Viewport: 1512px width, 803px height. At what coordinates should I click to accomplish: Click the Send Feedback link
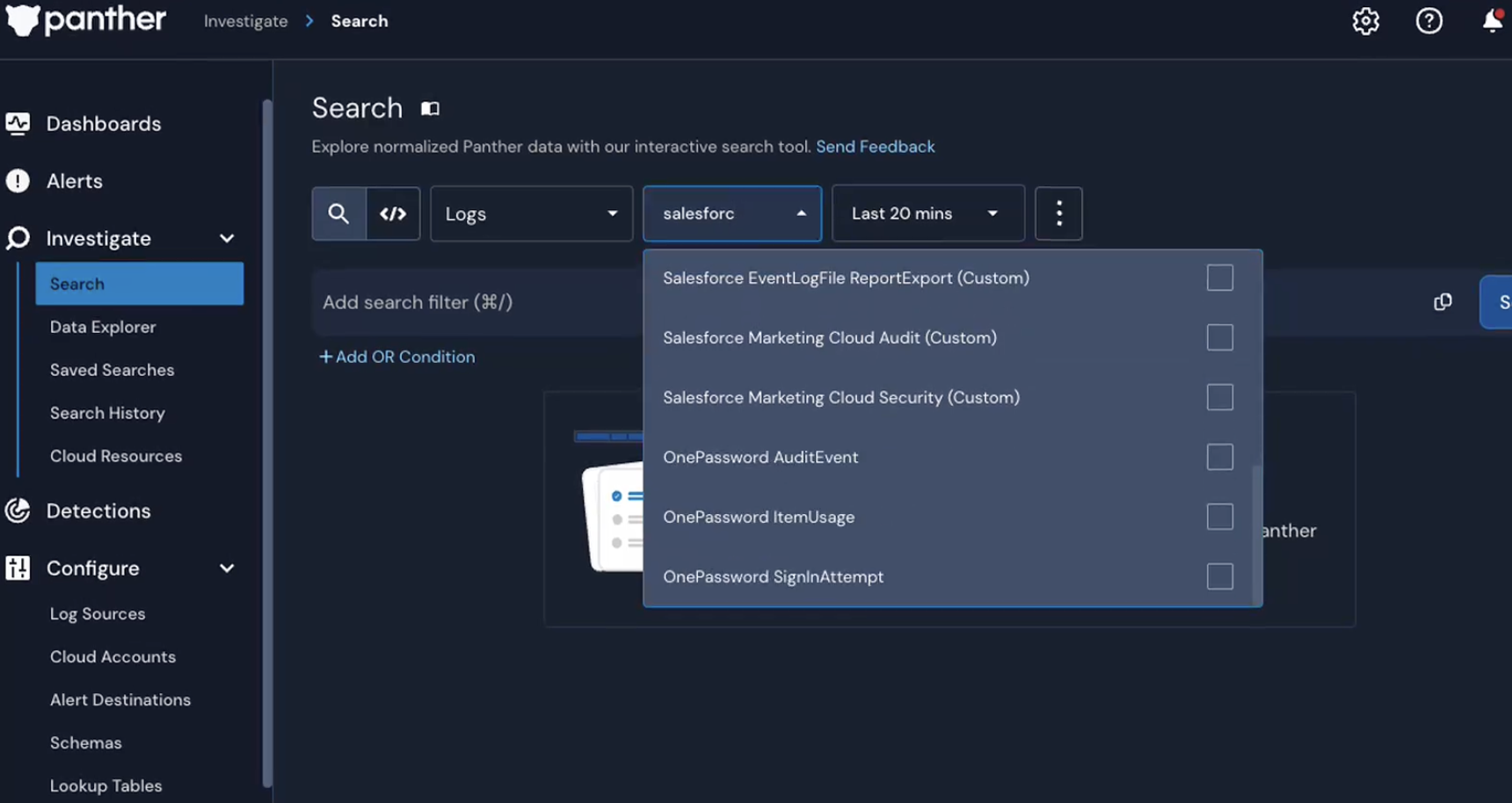pos(875,147)
